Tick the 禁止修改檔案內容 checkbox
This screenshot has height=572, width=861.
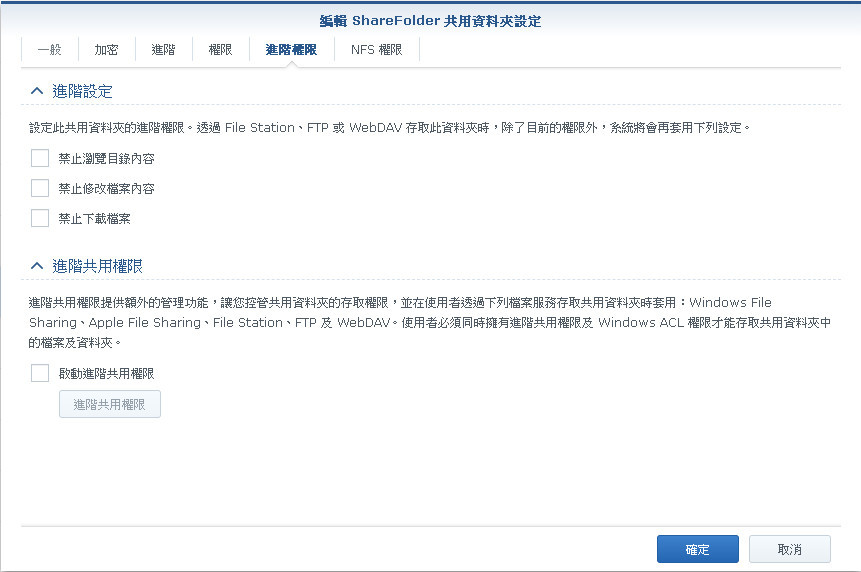click(x=40, y=188)
